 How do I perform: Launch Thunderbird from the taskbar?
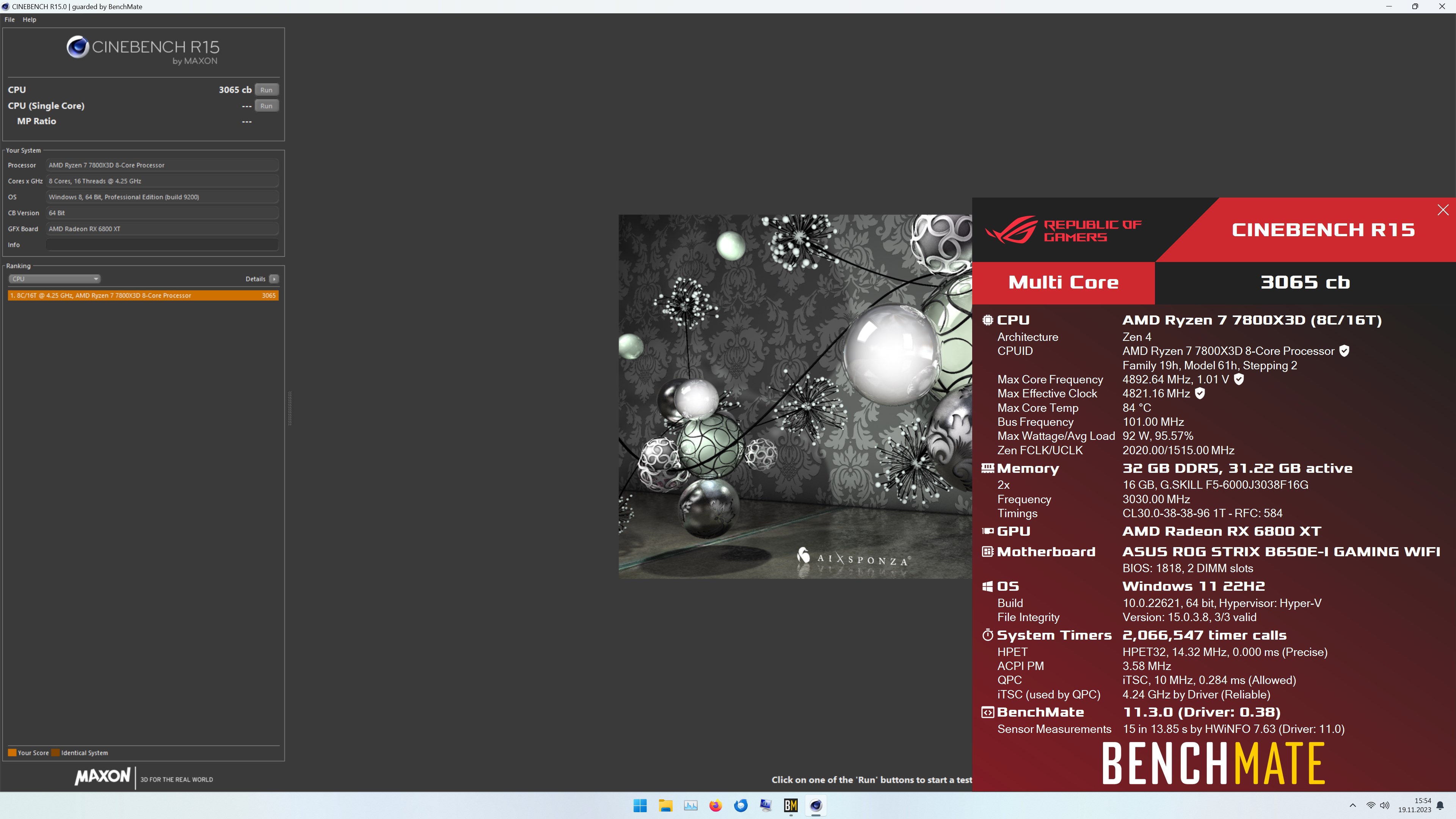pyautogui.click(x=741, y=805)
